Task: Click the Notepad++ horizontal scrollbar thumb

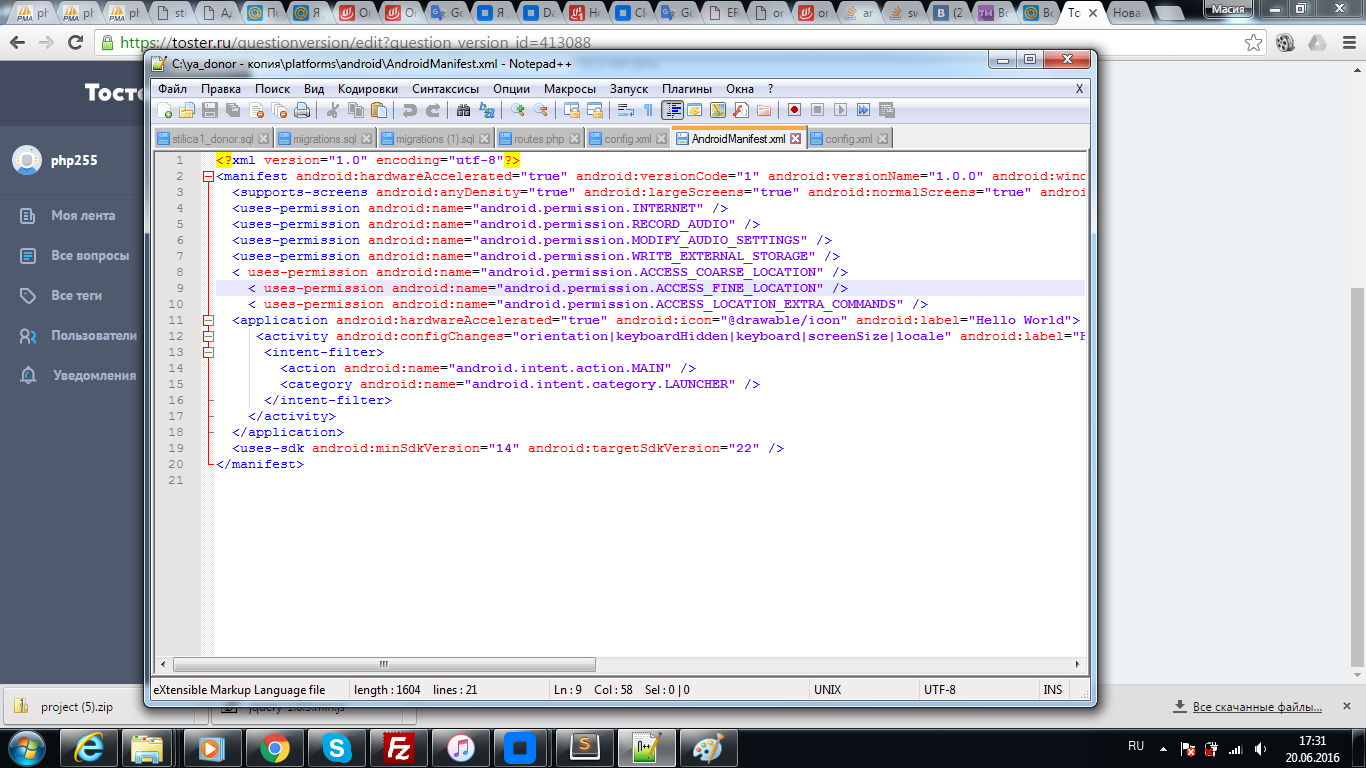Action: (x=384, y=664)
